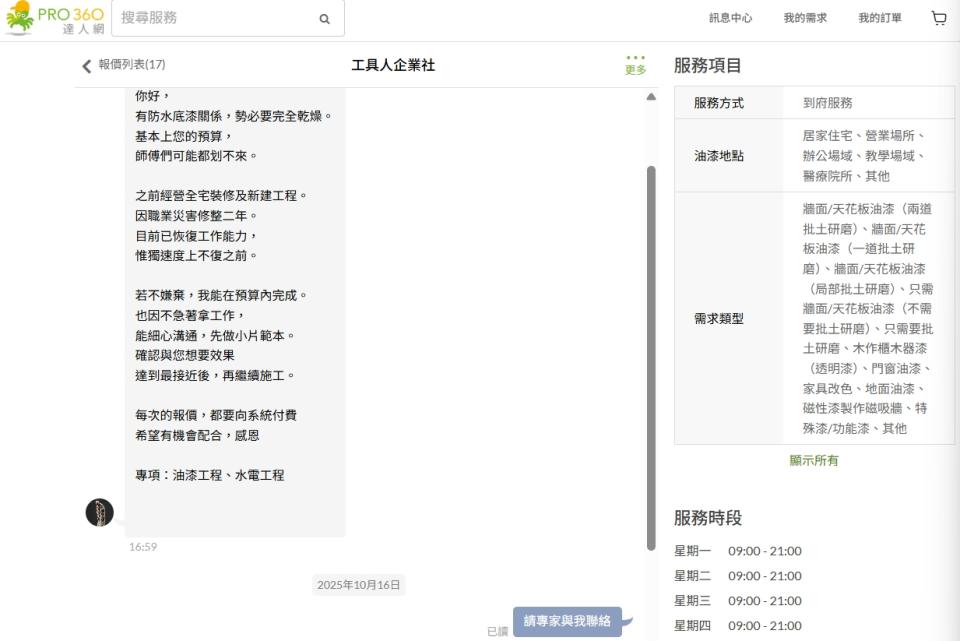This screenshot has width=960, height=641.
Task: Click the search magnifier icon
Action: (x=324, y=18)
